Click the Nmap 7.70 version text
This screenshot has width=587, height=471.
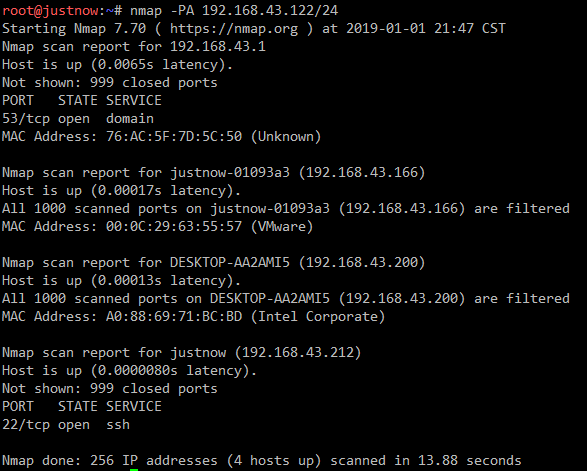(110, 28)
